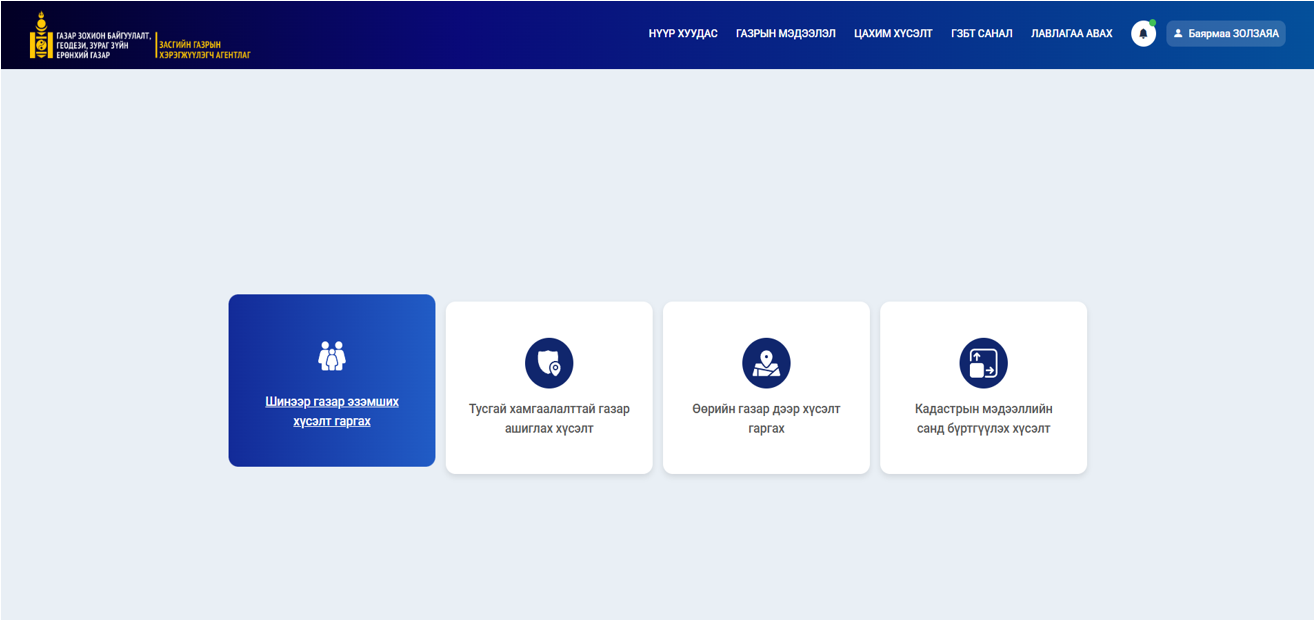Select the shield with location pin icon
The image size is (1314, 620).
[549, 363]
